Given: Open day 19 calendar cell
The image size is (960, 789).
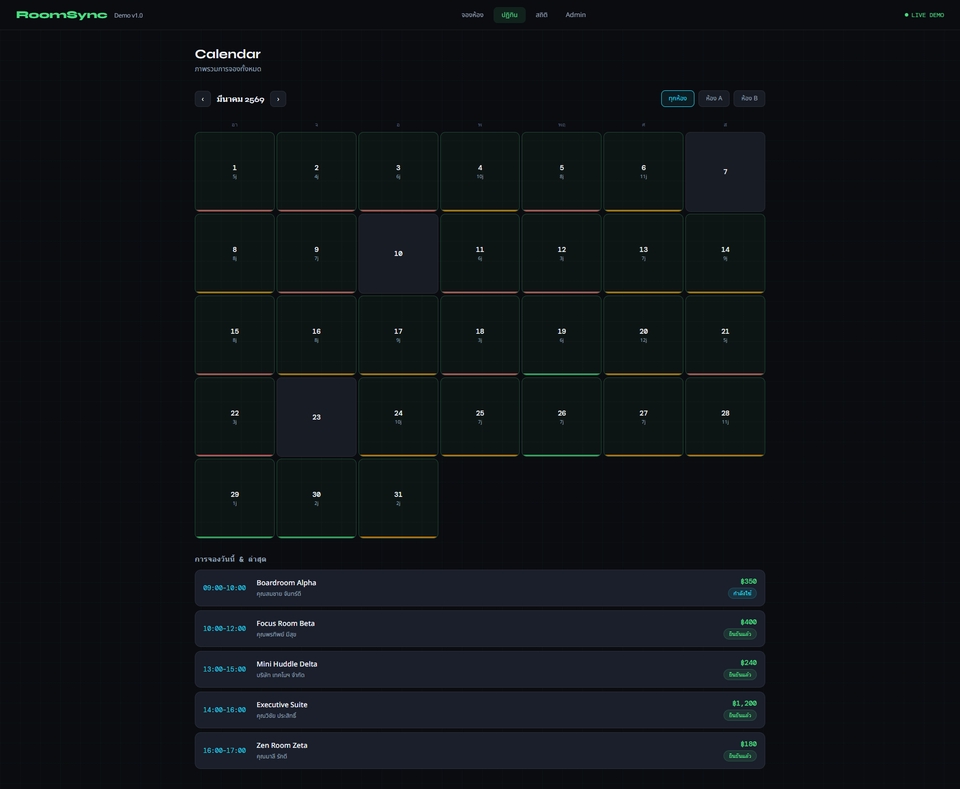Looking at the screenshot, I should [x=561, y=335].
